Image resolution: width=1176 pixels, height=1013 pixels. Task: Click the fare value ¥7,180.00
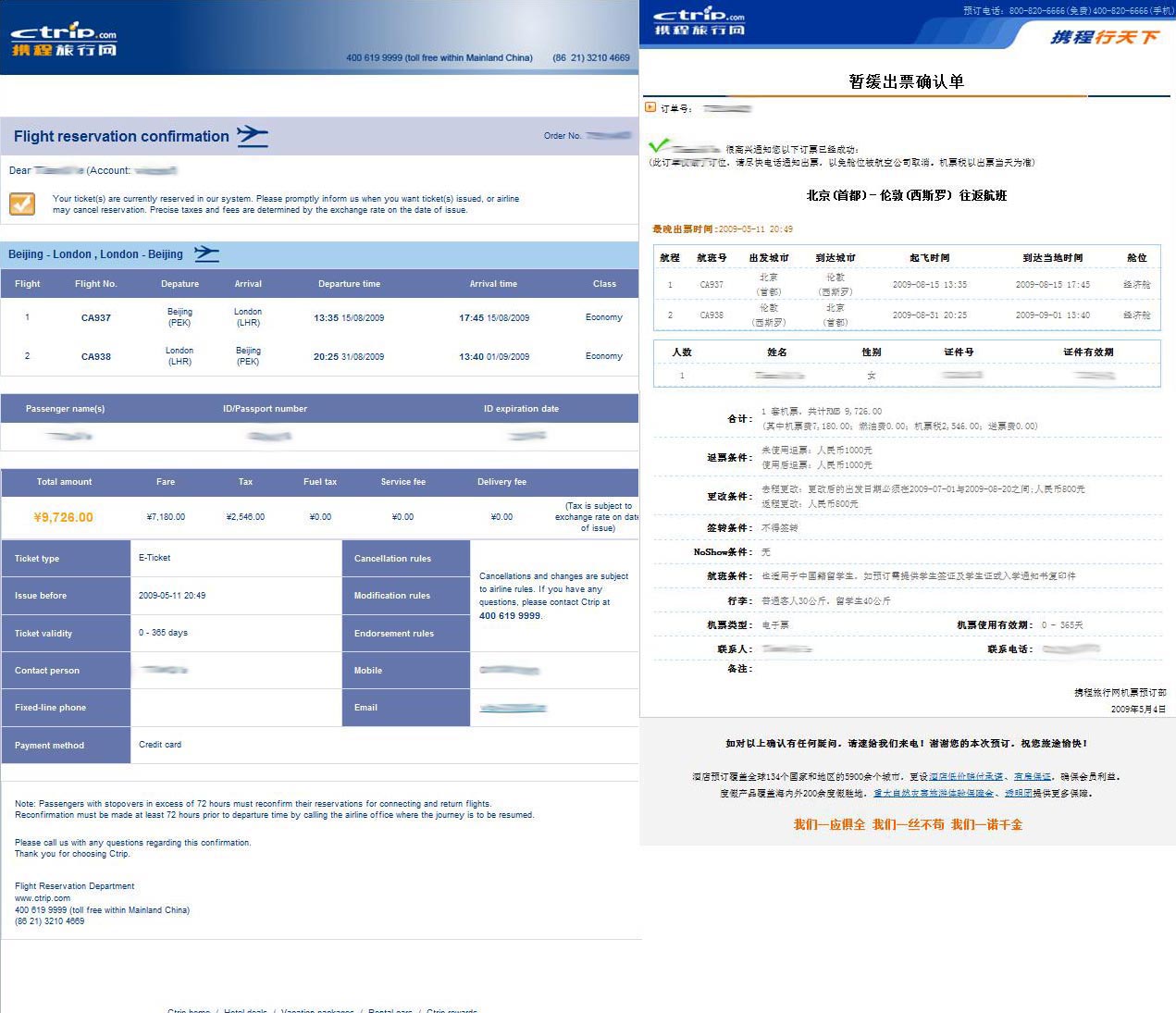pos(166,517)
